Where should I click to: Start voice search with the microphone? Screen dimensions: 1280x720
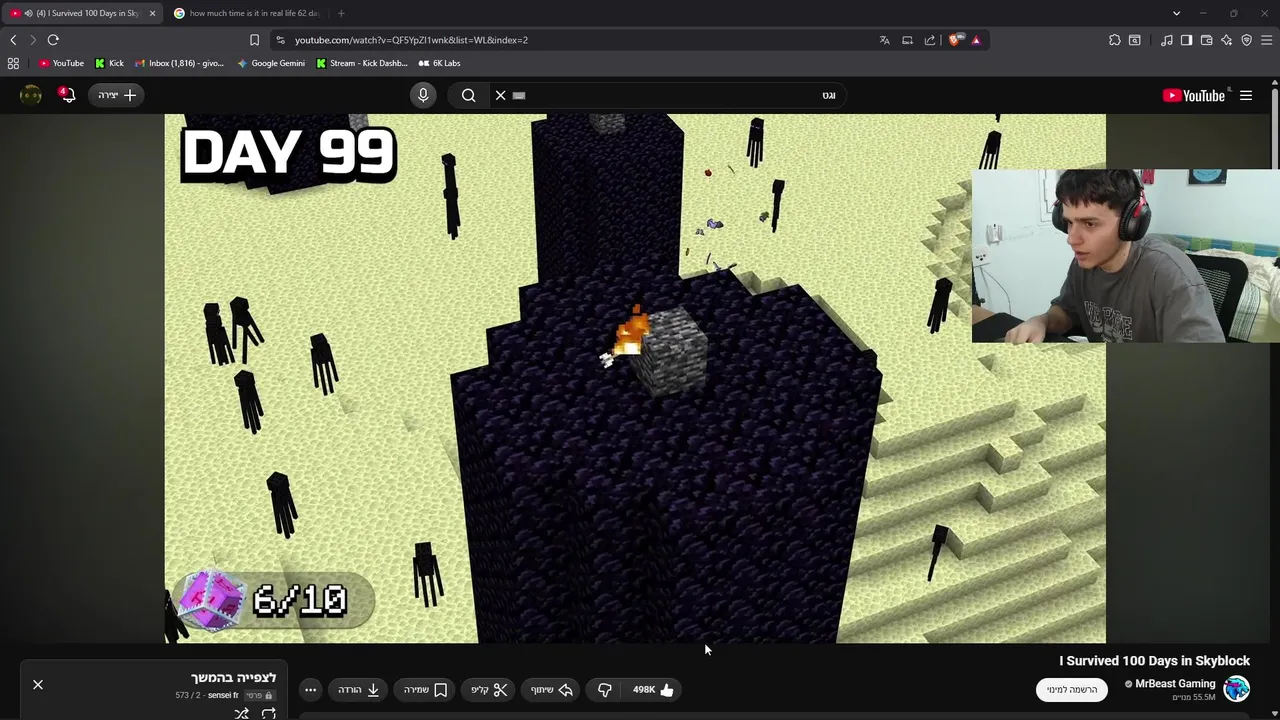pos(423,95)
